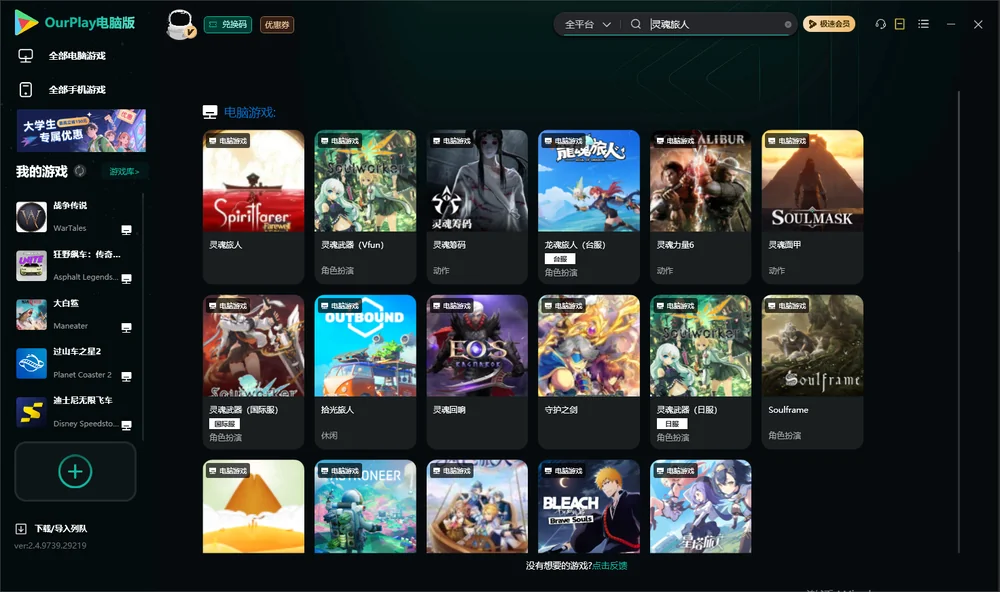Click the 日服 tag on 灵魂武器
The height and width of the screenshot is (592, 1000).
672,424
